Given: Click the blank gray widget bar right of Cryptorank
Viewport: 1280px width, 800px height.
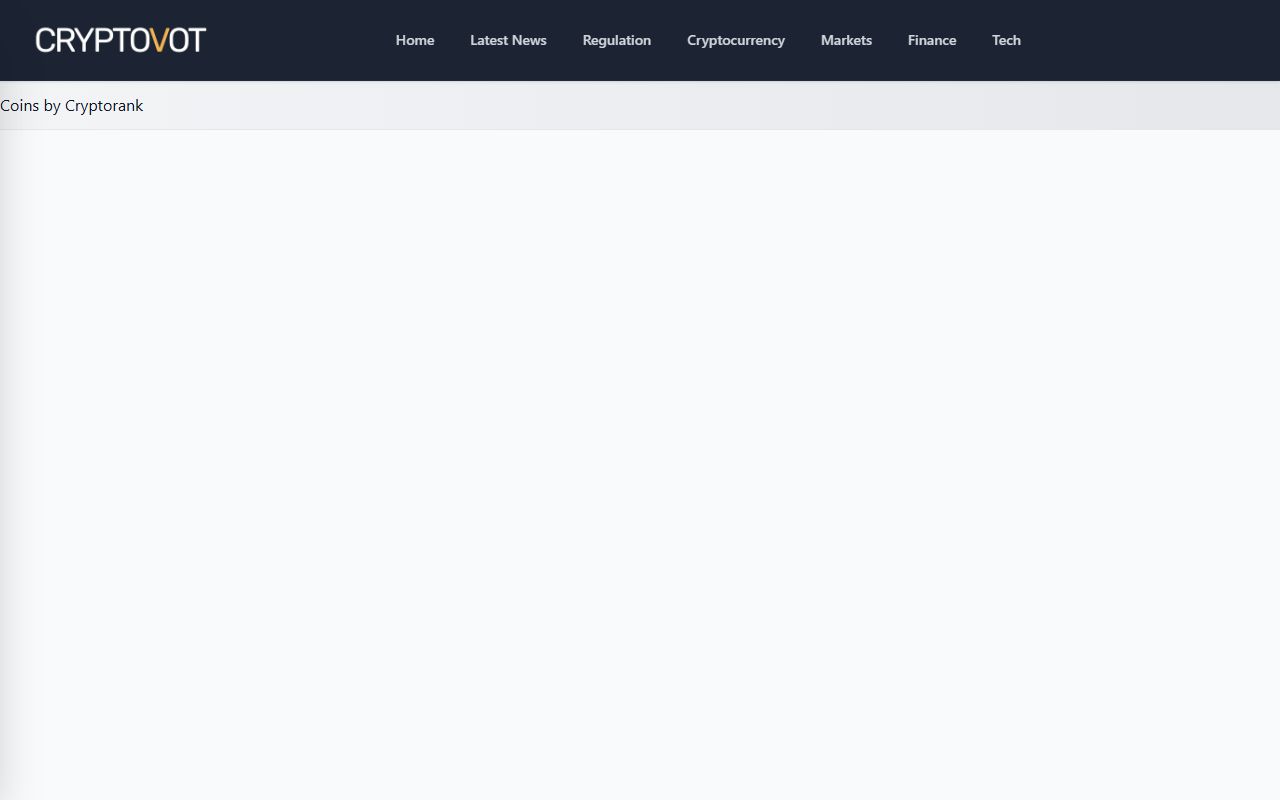Looking at the screenshot, I should 700,106.
